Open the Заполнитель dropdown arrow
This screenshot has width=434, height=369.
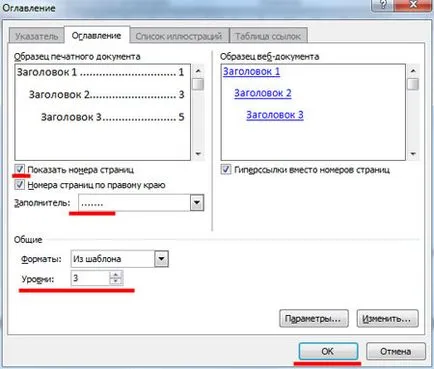click(x=197, y=203)
